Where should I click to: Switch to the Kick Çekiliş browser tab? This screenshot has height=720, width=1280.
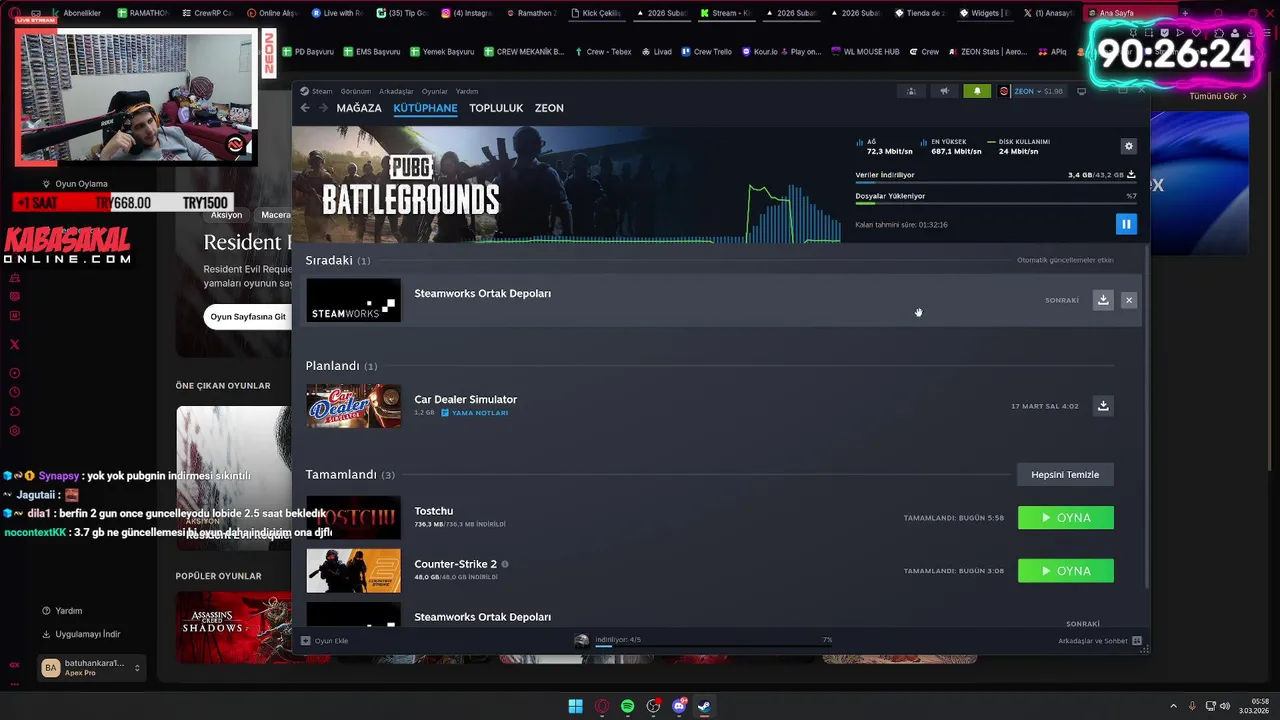click(x=596, y=13)
